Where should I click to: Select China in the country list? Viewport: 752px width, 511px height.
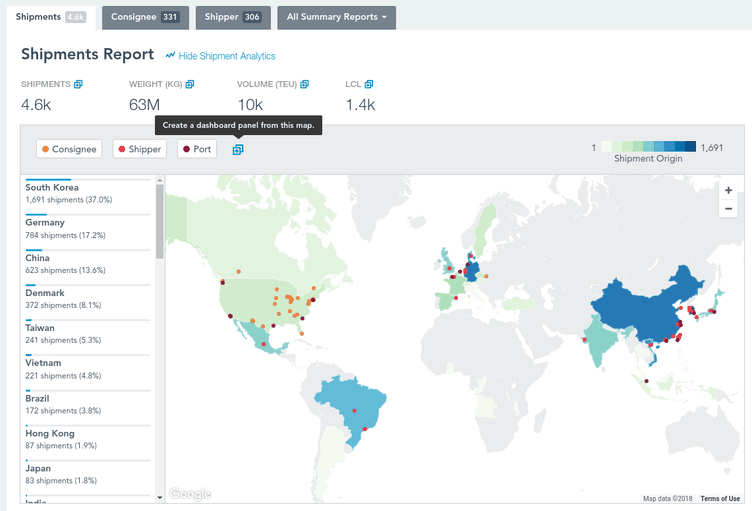[88, 264]
